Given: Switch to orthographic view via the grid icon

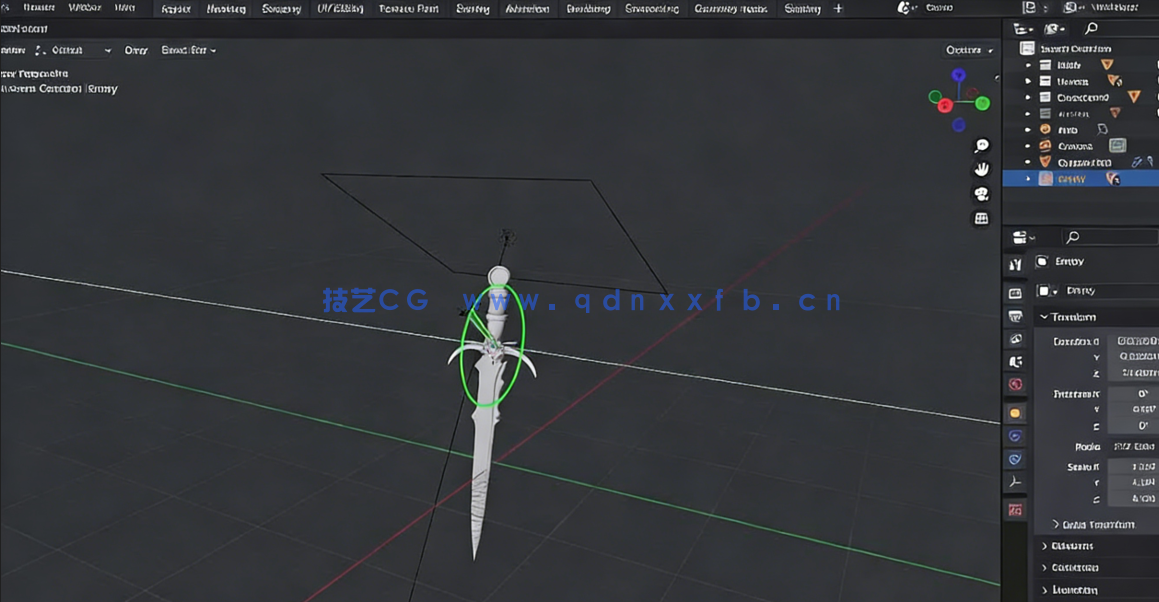Looking at the screenshot, I should pos(981,218).
